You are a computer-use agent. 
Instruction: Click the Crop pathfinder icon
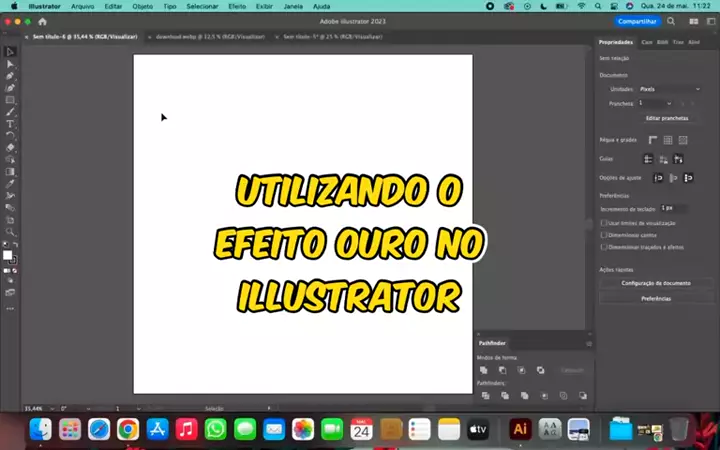coord(544,396)
